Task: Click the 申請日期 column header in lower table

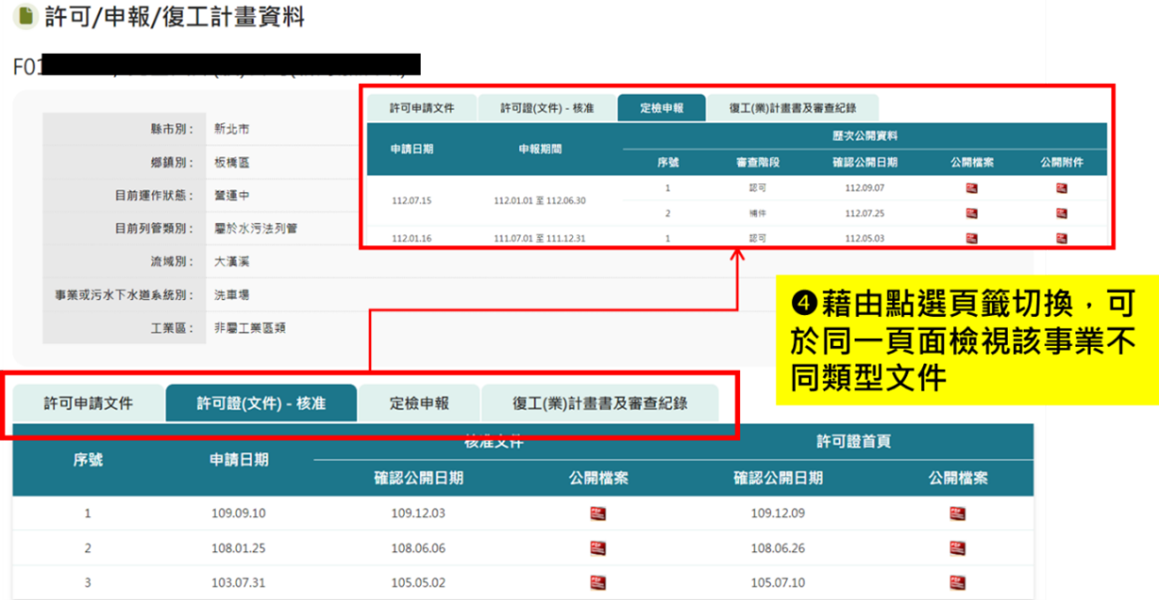Action: coord(239,460)
